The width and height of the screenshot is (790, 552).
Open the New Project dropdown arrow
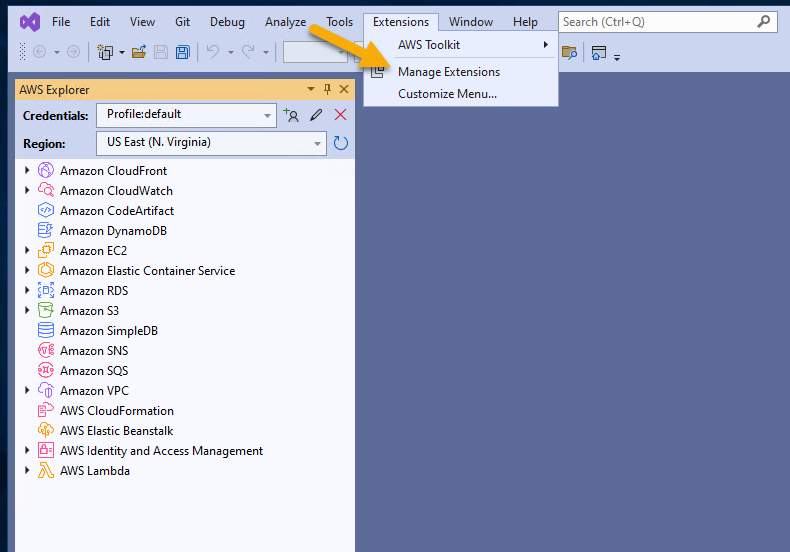click(122, 52)
